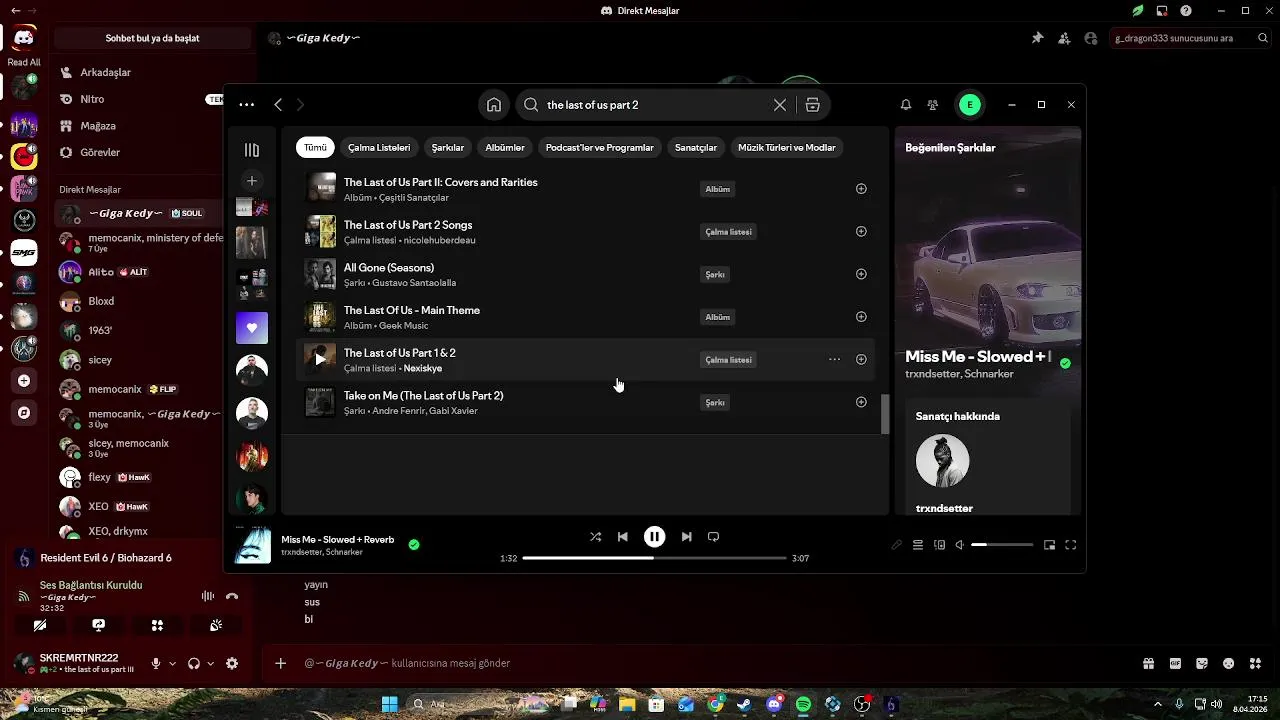The width and height of the screenshot is (1280, 720).
Task: Create new playlist with plus in library
Action: [252, 181]
